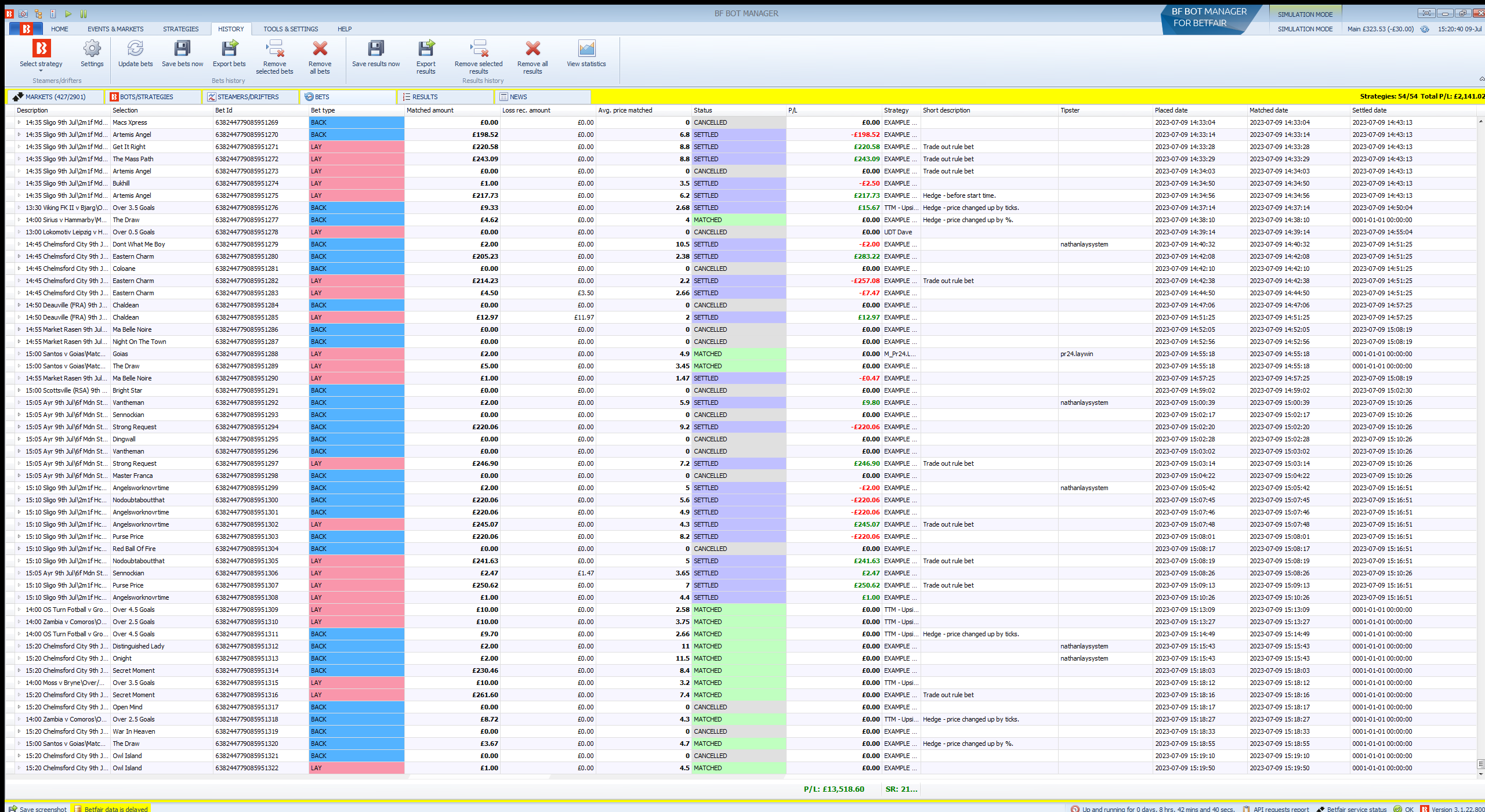Switch to the NEWS tab
Screen dimensions: 1485x812
543,97
